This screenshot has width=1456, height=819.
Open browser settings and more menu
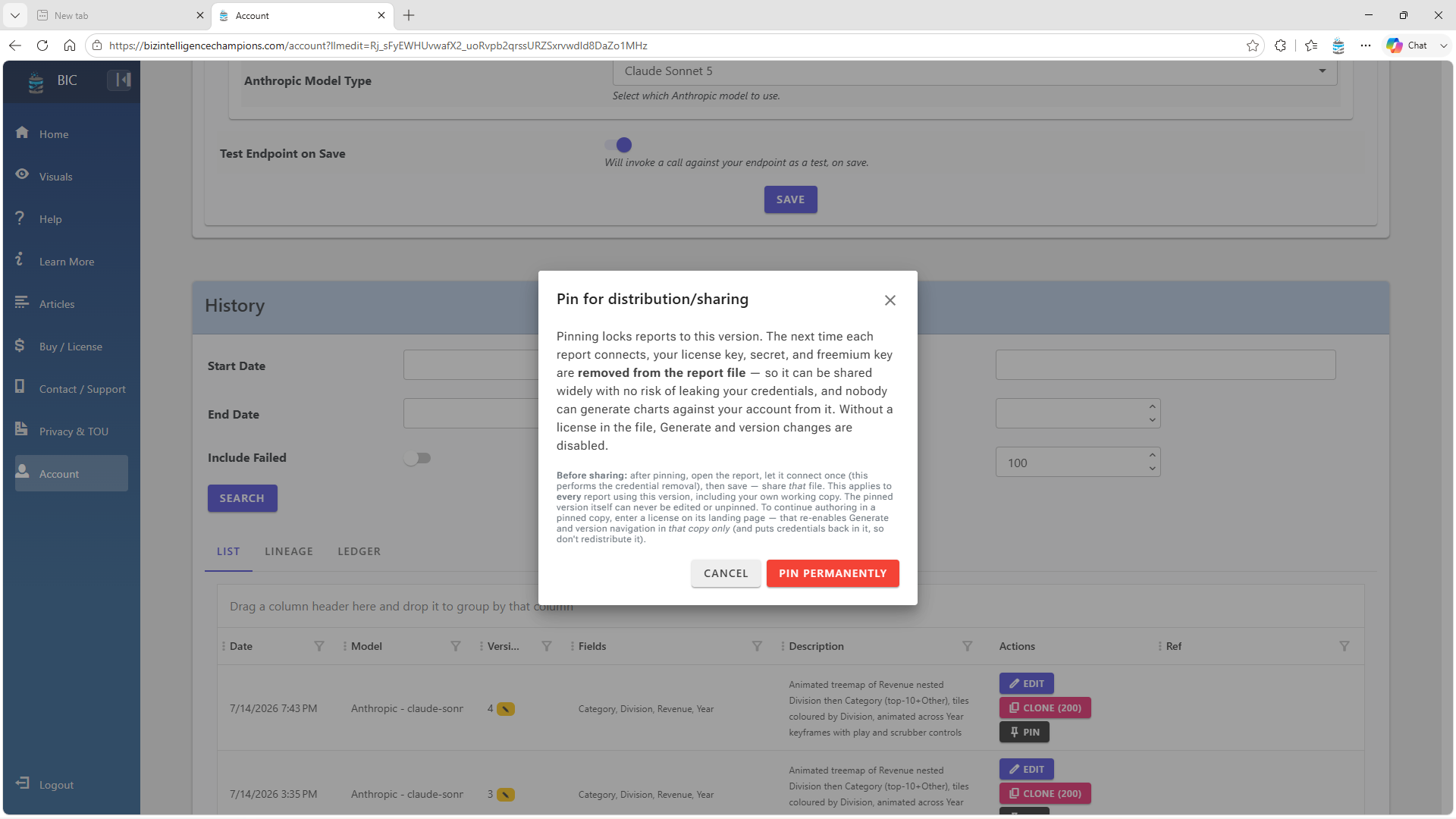1366,45
